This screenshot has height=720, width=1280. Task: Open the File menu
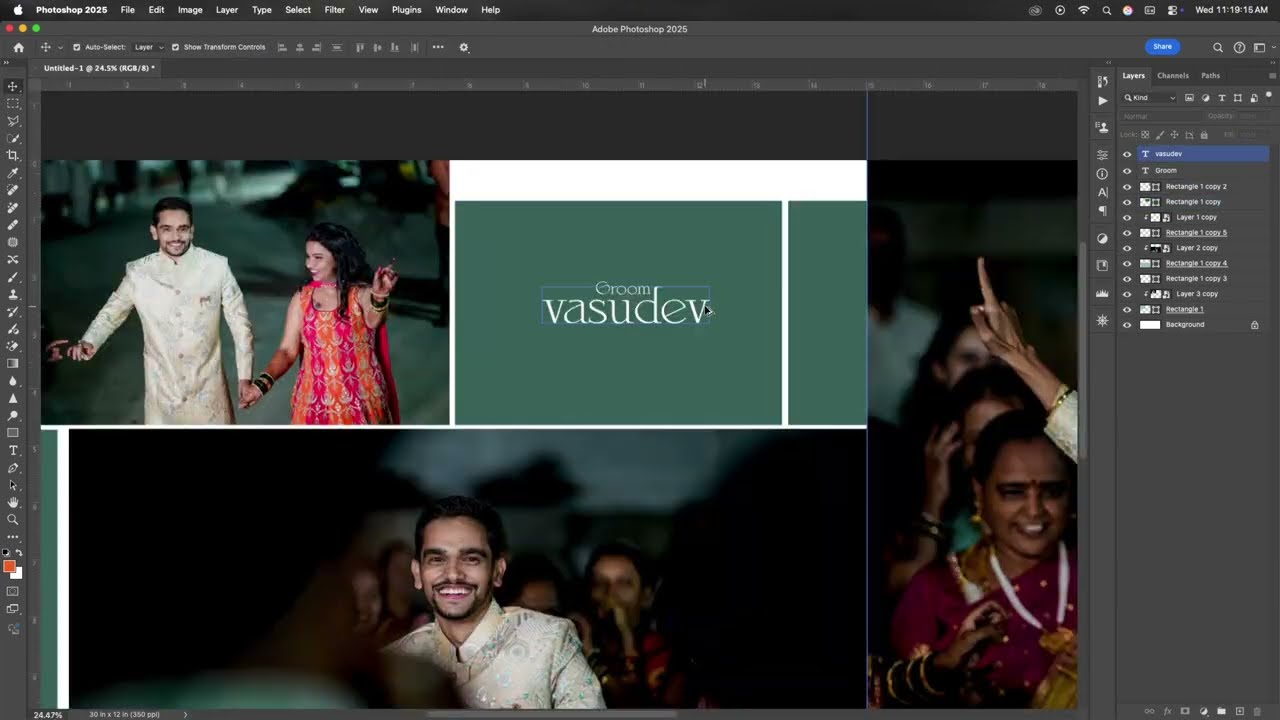(128, 10)
